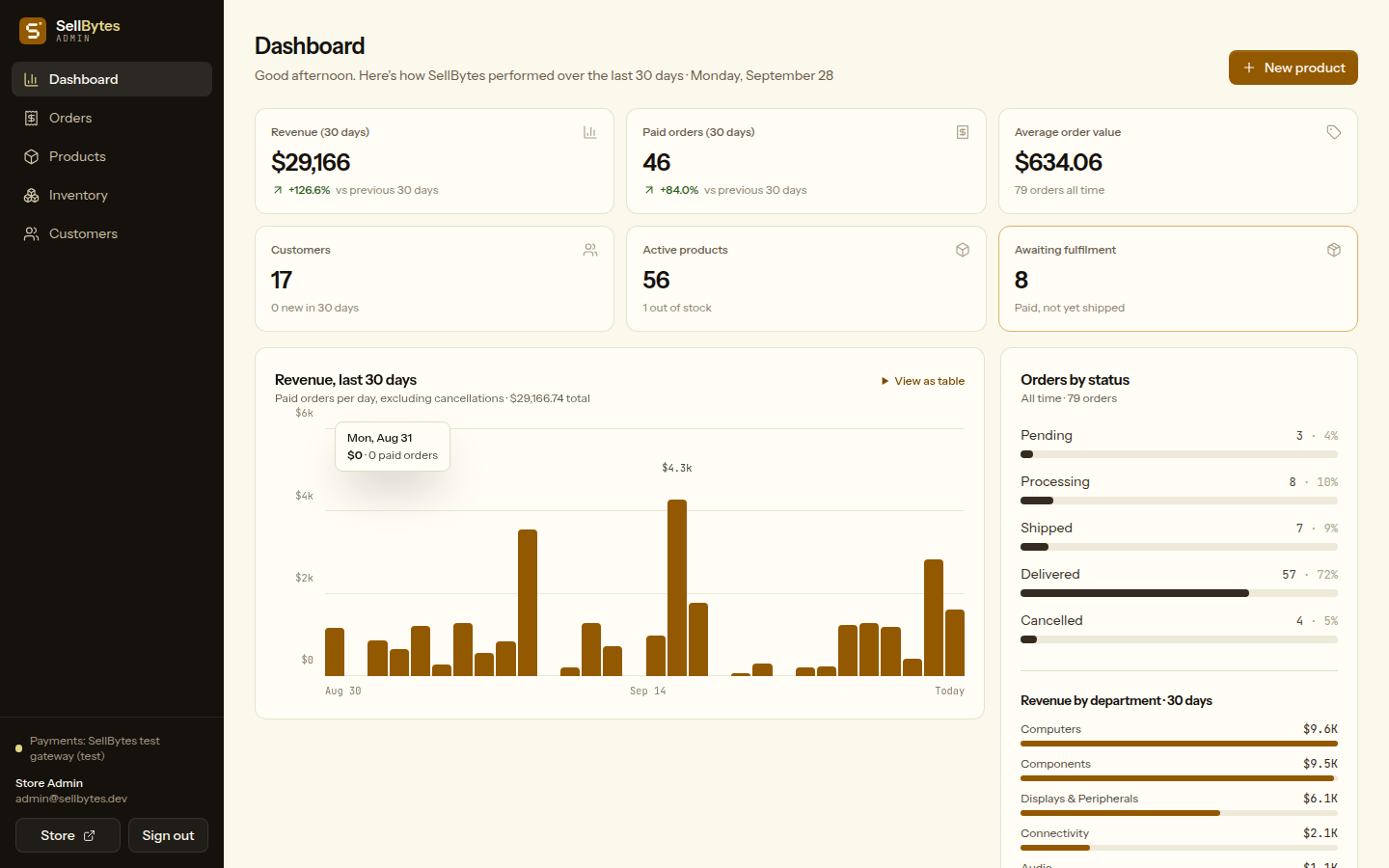Click the Today bar in revenue chart
Image resolution: width=1389 pixels, height=868 pixels.
coord(955,642)
